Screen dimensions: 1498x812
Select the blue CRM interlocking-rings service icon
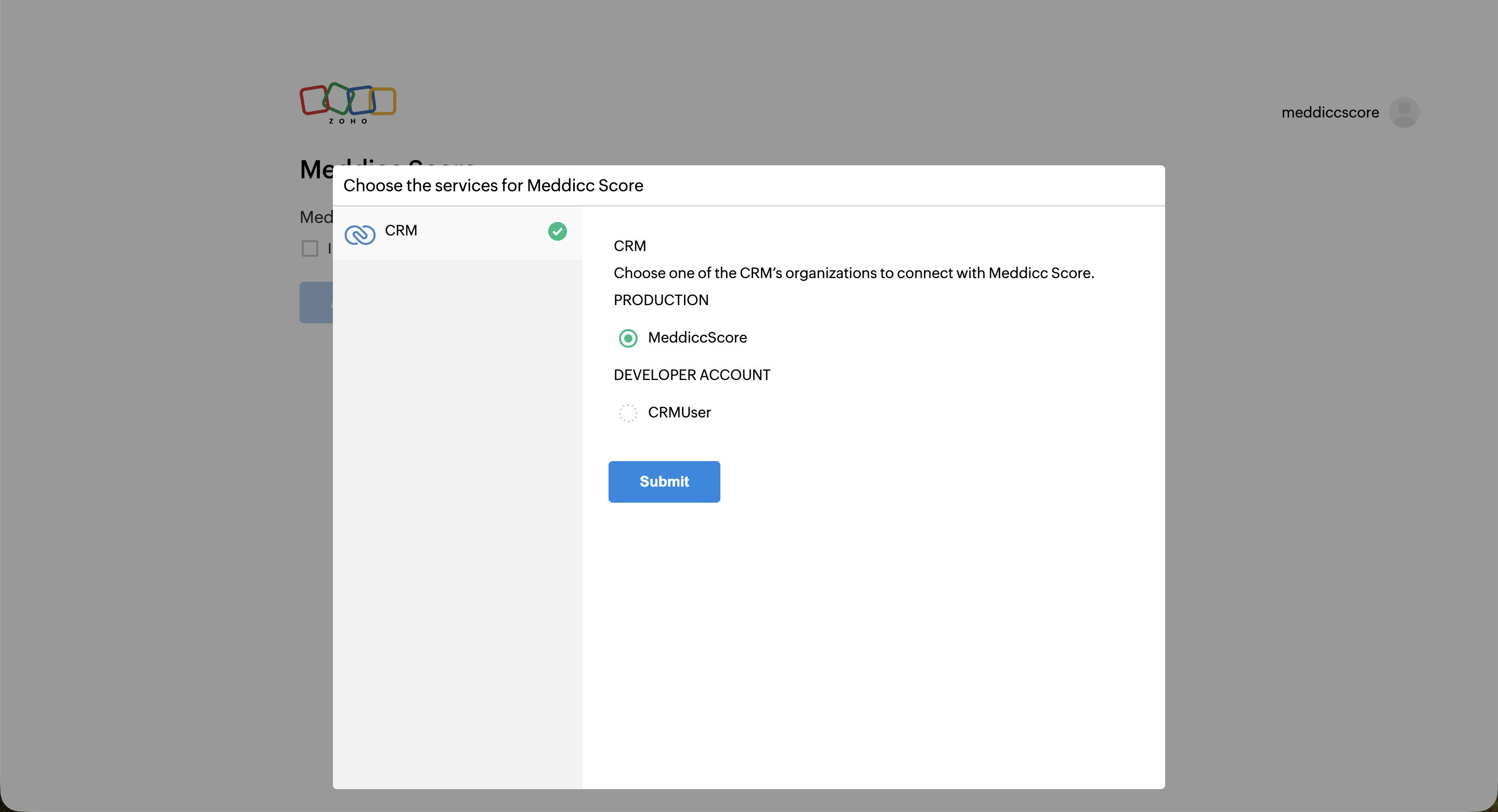359,235
